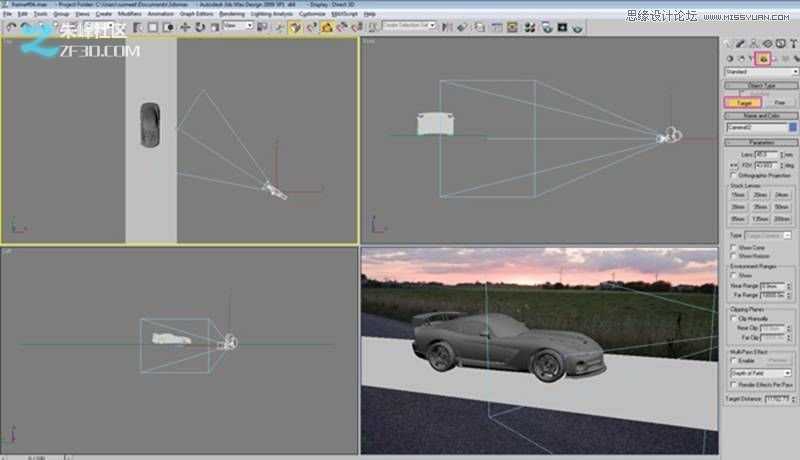This screenshot has height=460, width=800.
Task: Collapse the Name and Color rollout
Action: tap(761, 116)
